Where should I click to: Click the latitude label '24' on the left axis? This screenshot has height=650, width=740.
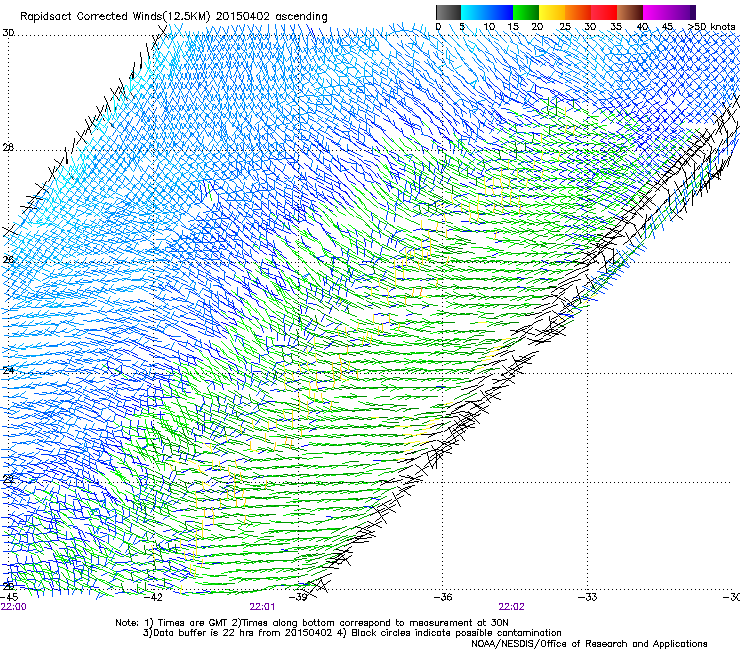pyautogui.click(x=8, y=371)
